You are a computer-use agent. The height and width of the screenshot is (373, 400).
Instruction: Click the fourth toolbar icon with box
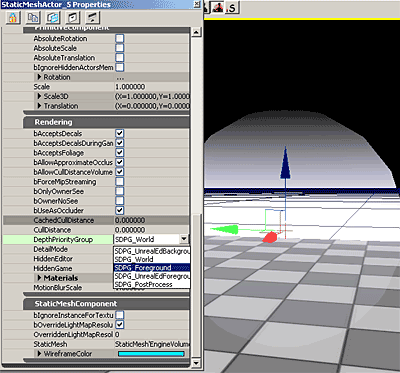73,18
